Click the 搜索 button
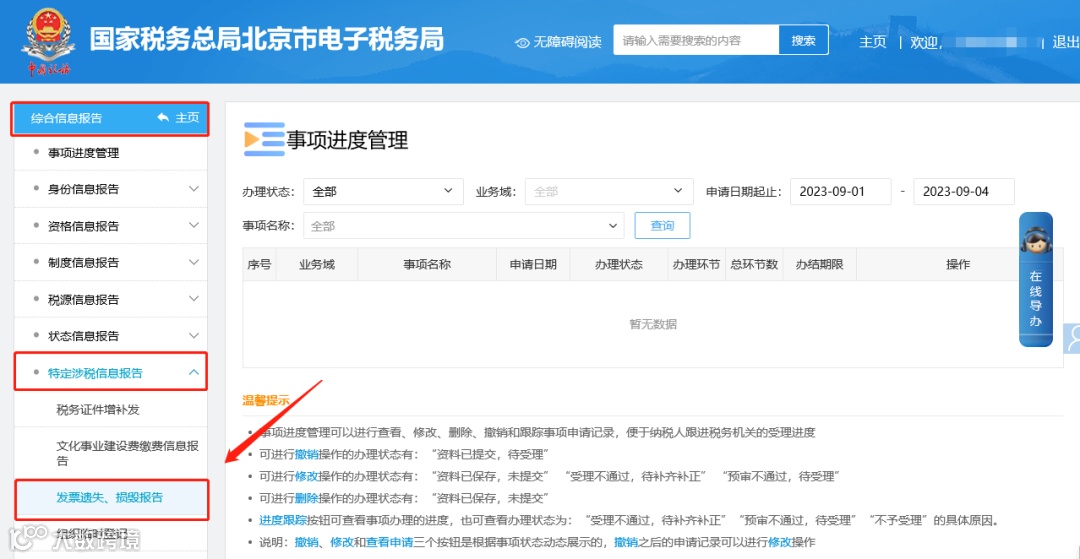 coord(803,41)
